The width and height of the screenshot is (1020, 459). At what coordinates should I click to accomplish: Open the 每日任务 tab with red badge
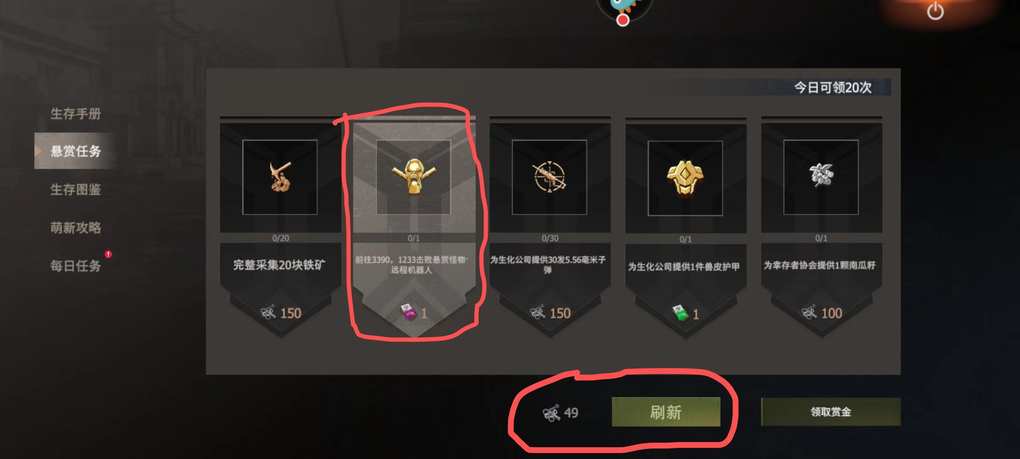point(76,266)
